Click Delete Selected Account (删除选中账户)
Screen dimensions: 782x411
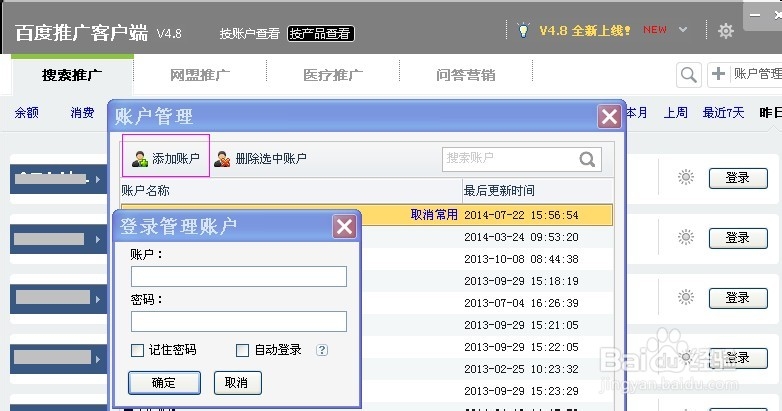point(260,159)
